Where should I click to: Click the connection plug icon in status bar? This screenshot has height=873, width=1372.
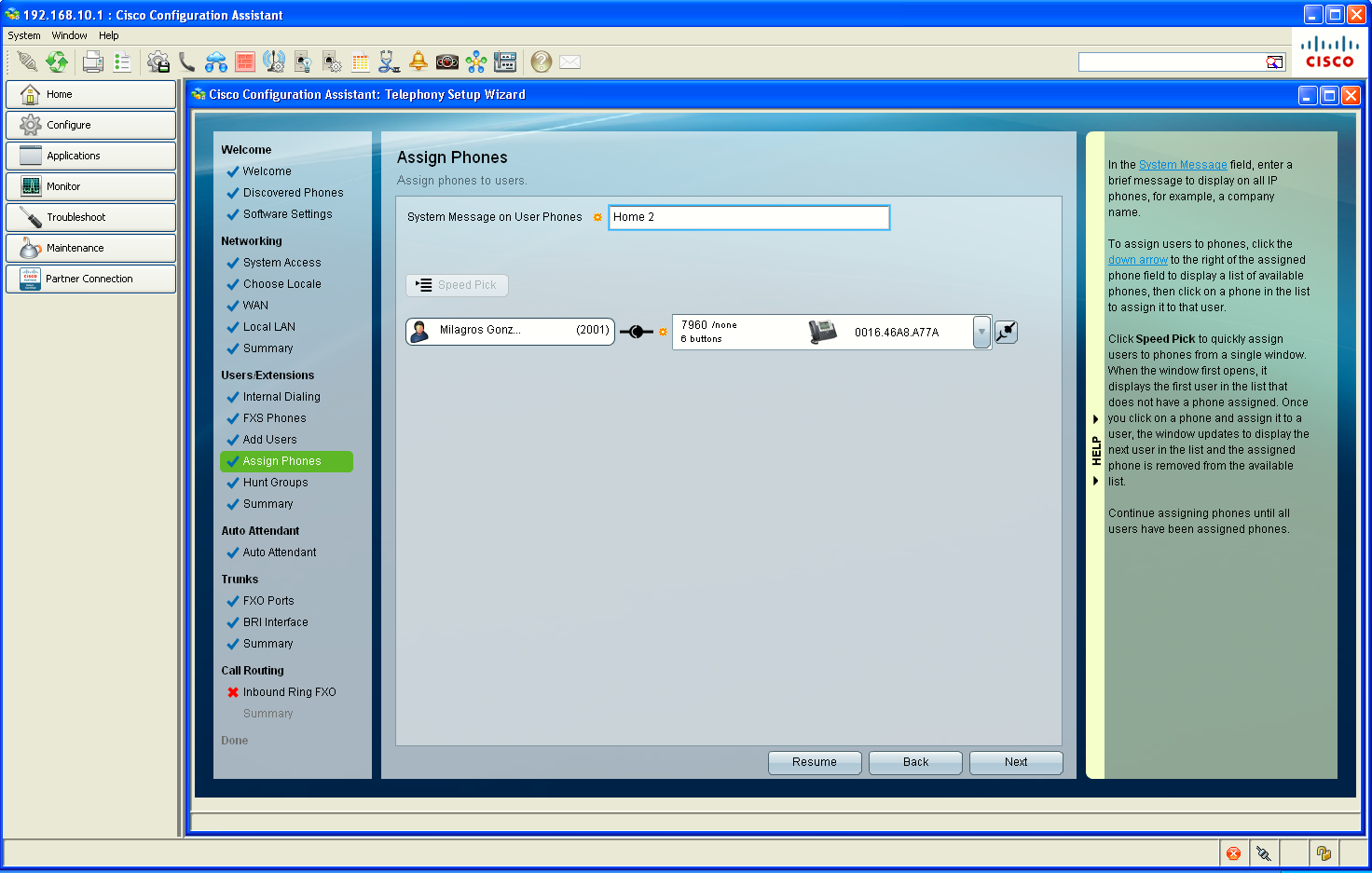[x=1263, y=853]
